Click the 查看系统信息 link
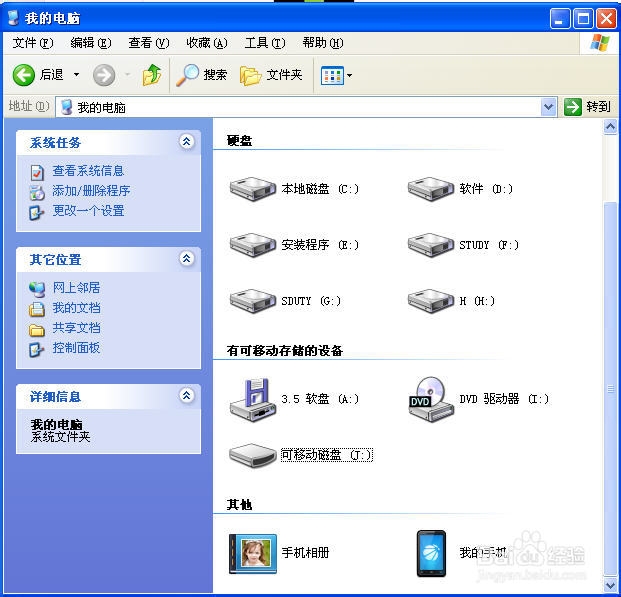 pyautogui.click(x=88, y=171)
